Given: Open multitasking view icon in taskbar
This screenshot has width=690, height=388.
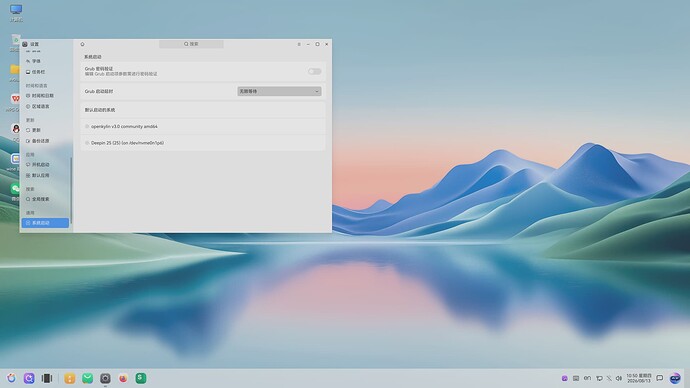Looking at the screenshot, I should pos(47,378).
